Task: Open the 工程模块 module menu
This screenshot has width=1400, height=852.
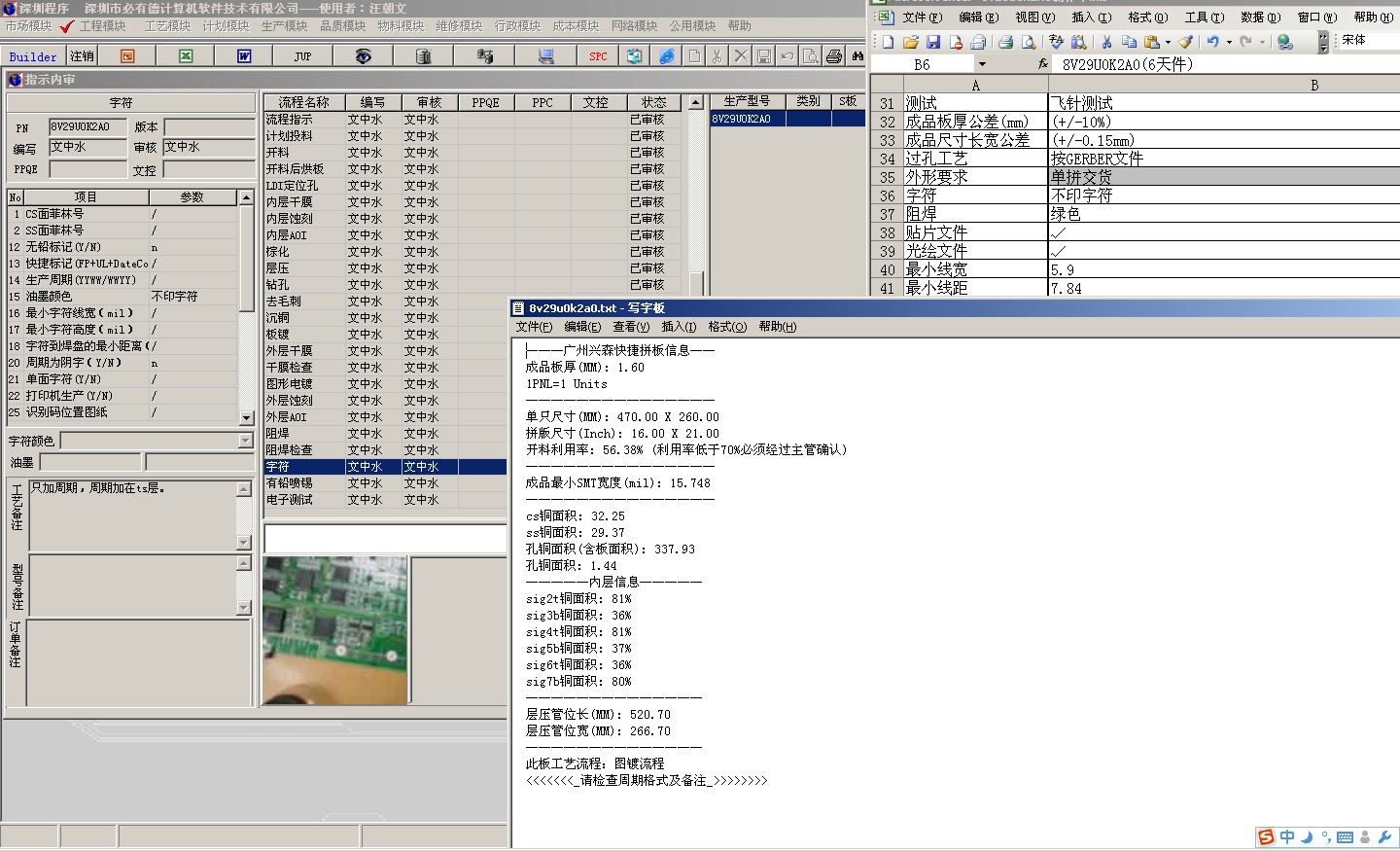Action: click(102, 26)
